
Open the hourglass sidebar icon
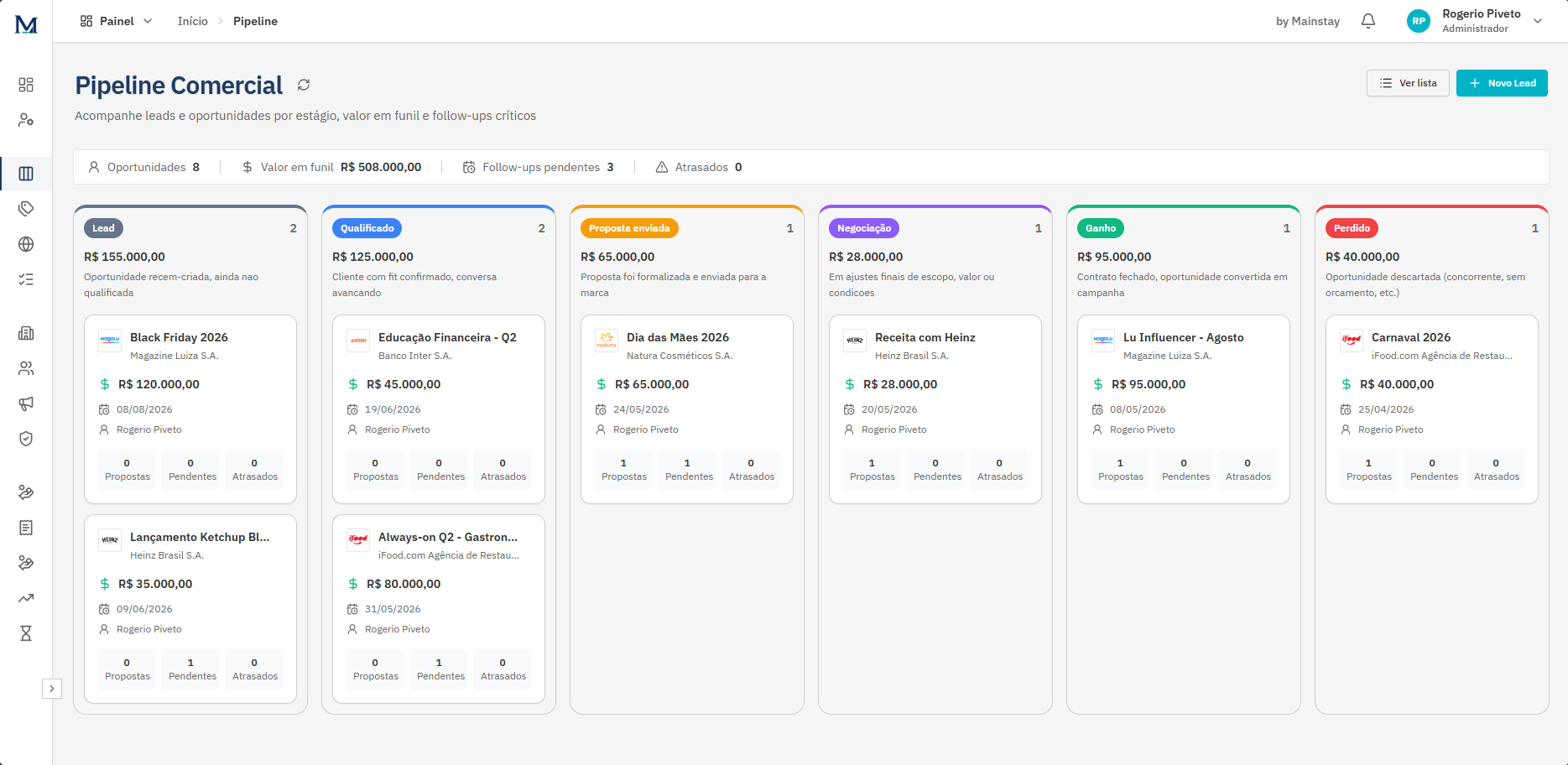tap(26, 633)
